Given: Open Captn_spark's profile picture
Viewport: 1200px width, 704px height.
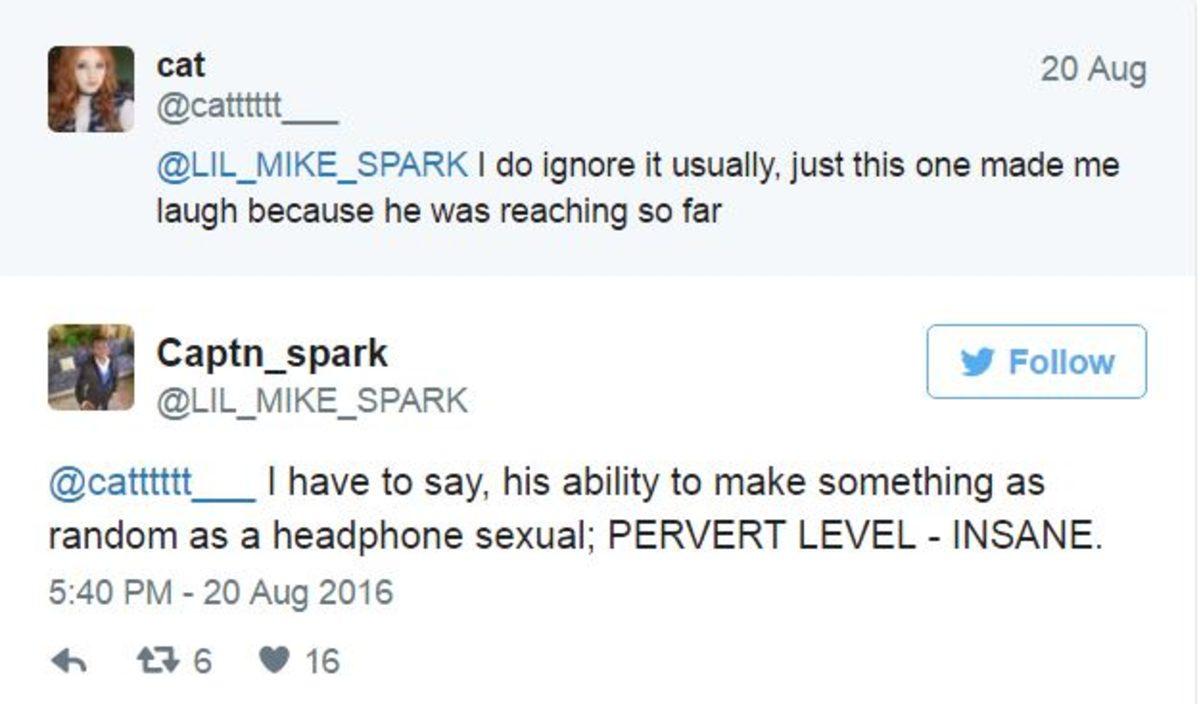Looking at the screenshot, I should (91, 367).
